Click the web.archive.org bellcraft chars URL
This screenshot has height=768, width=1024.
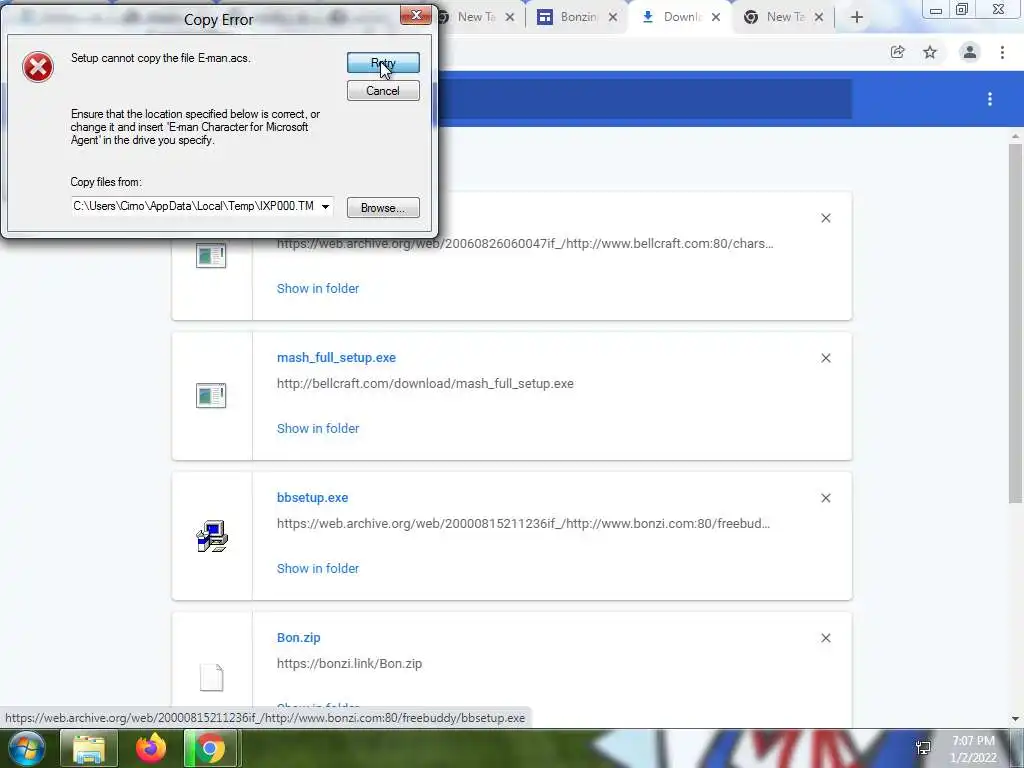525,244
